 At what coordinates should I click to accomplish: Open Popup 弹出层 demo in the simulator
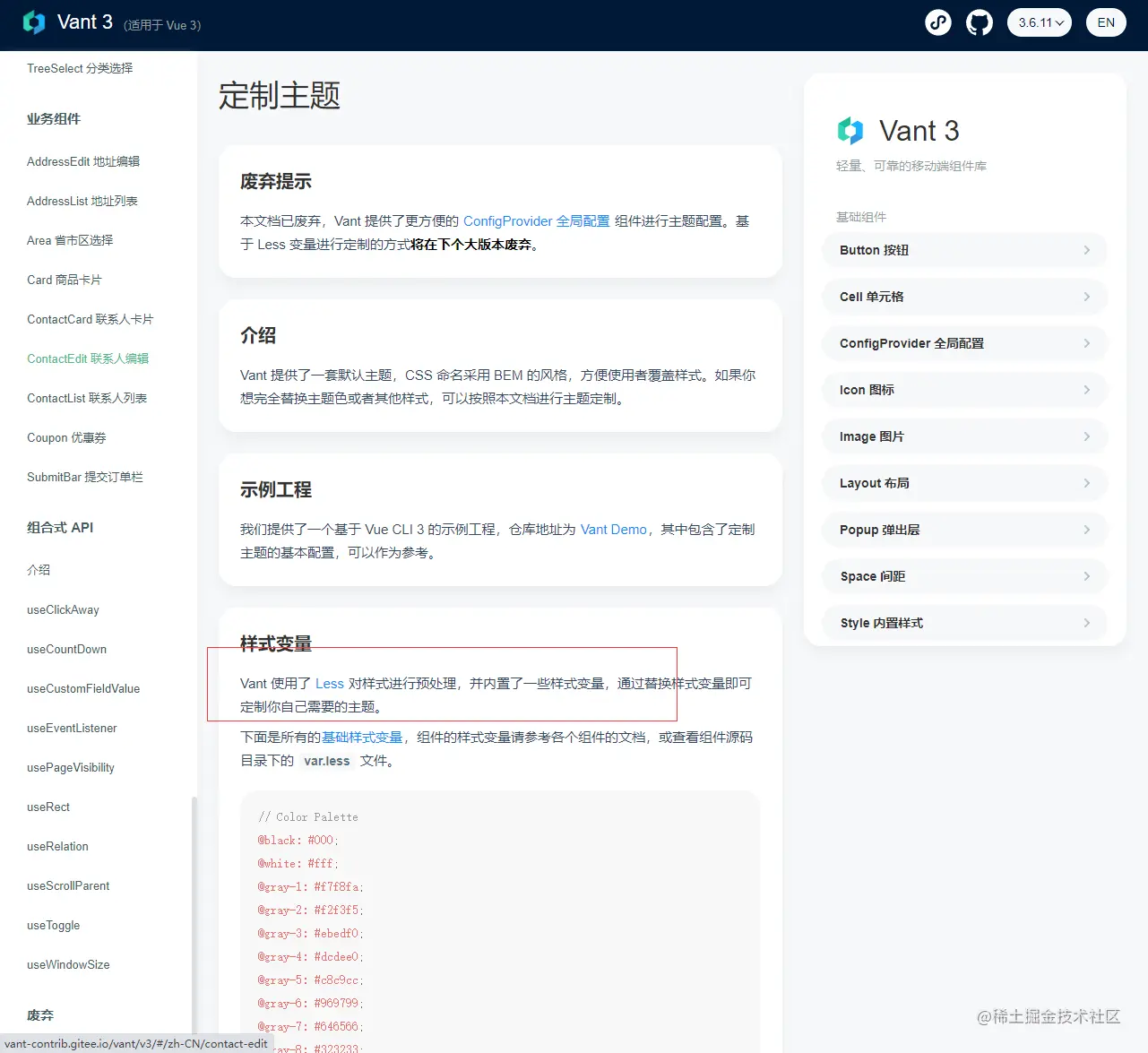coord(964,530)
